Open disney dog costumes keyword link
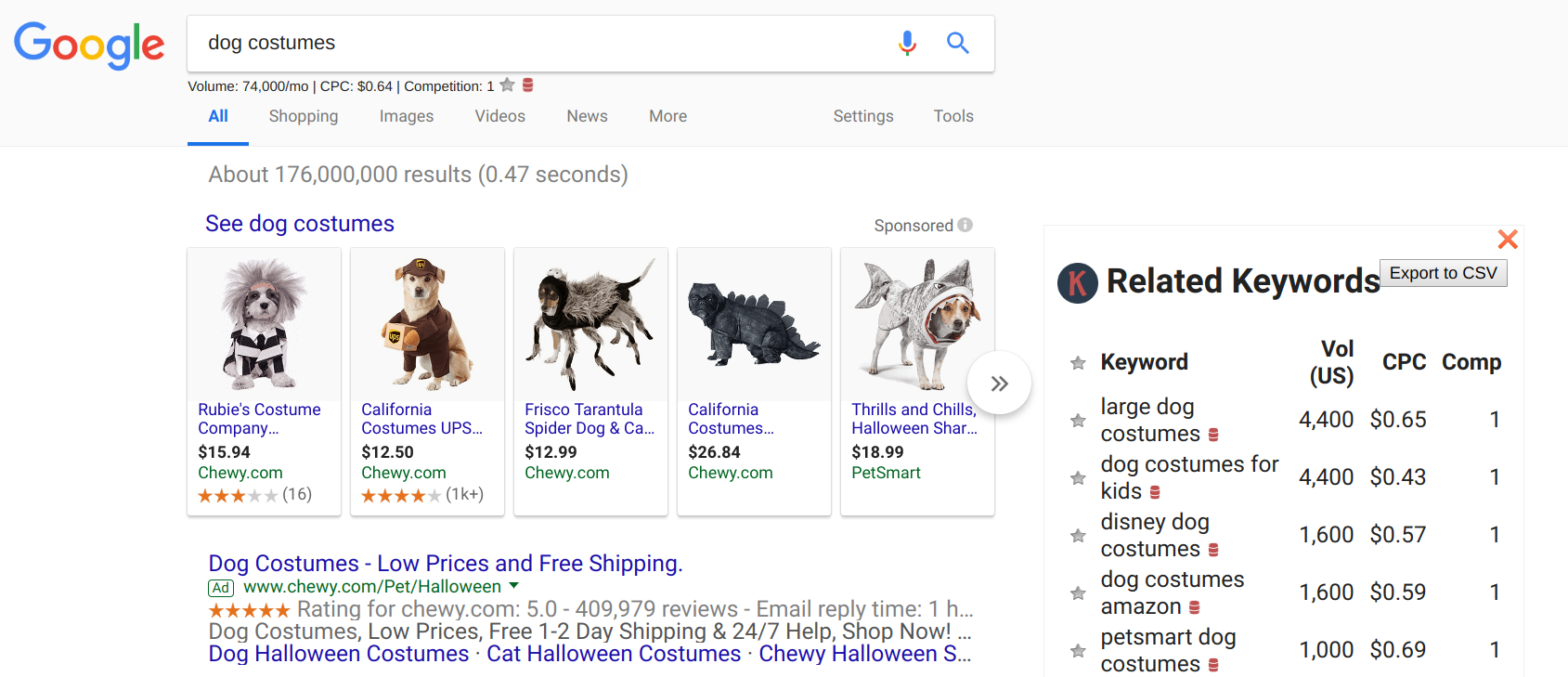Image resolution: width=1568 pixels, height=677 pixels. coord(1155,535)
